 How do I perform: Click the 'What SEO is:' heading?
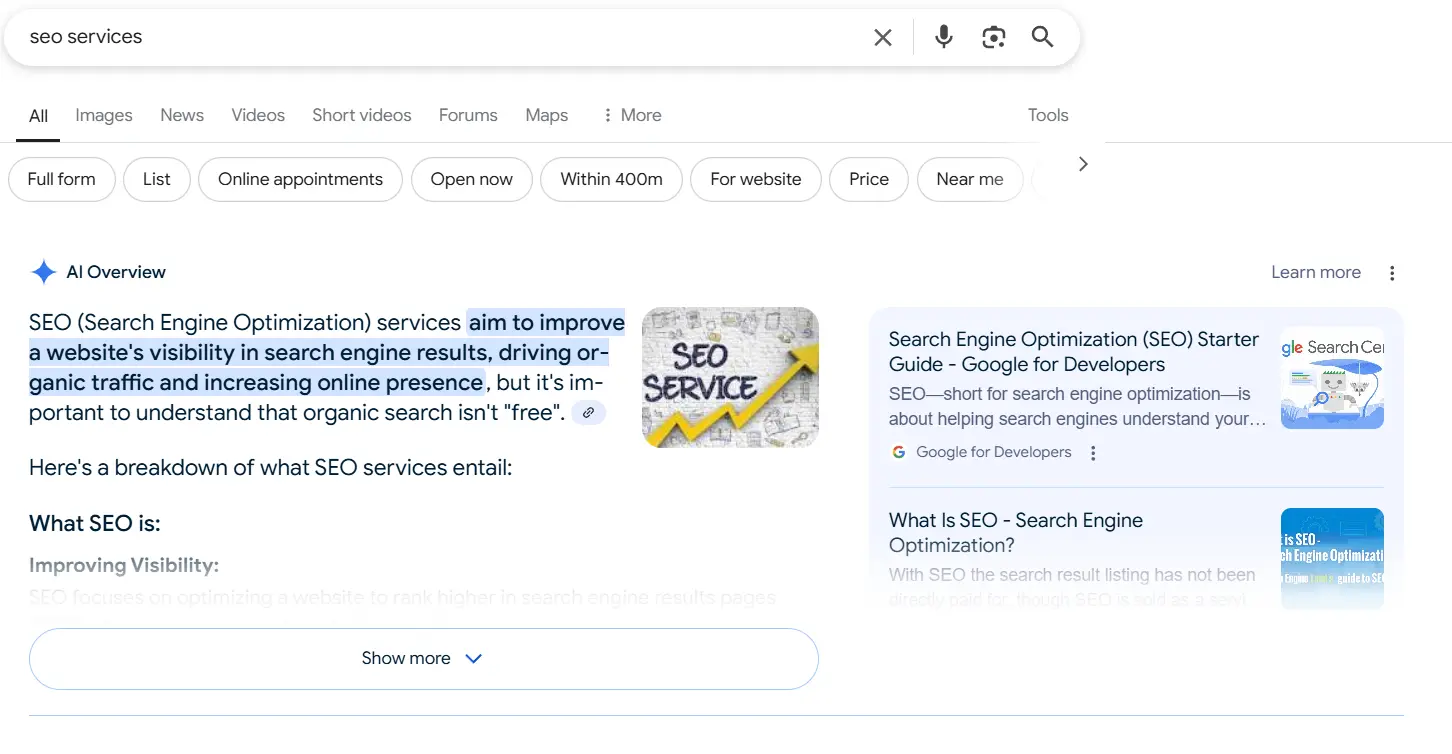click(x=95, y=524)
